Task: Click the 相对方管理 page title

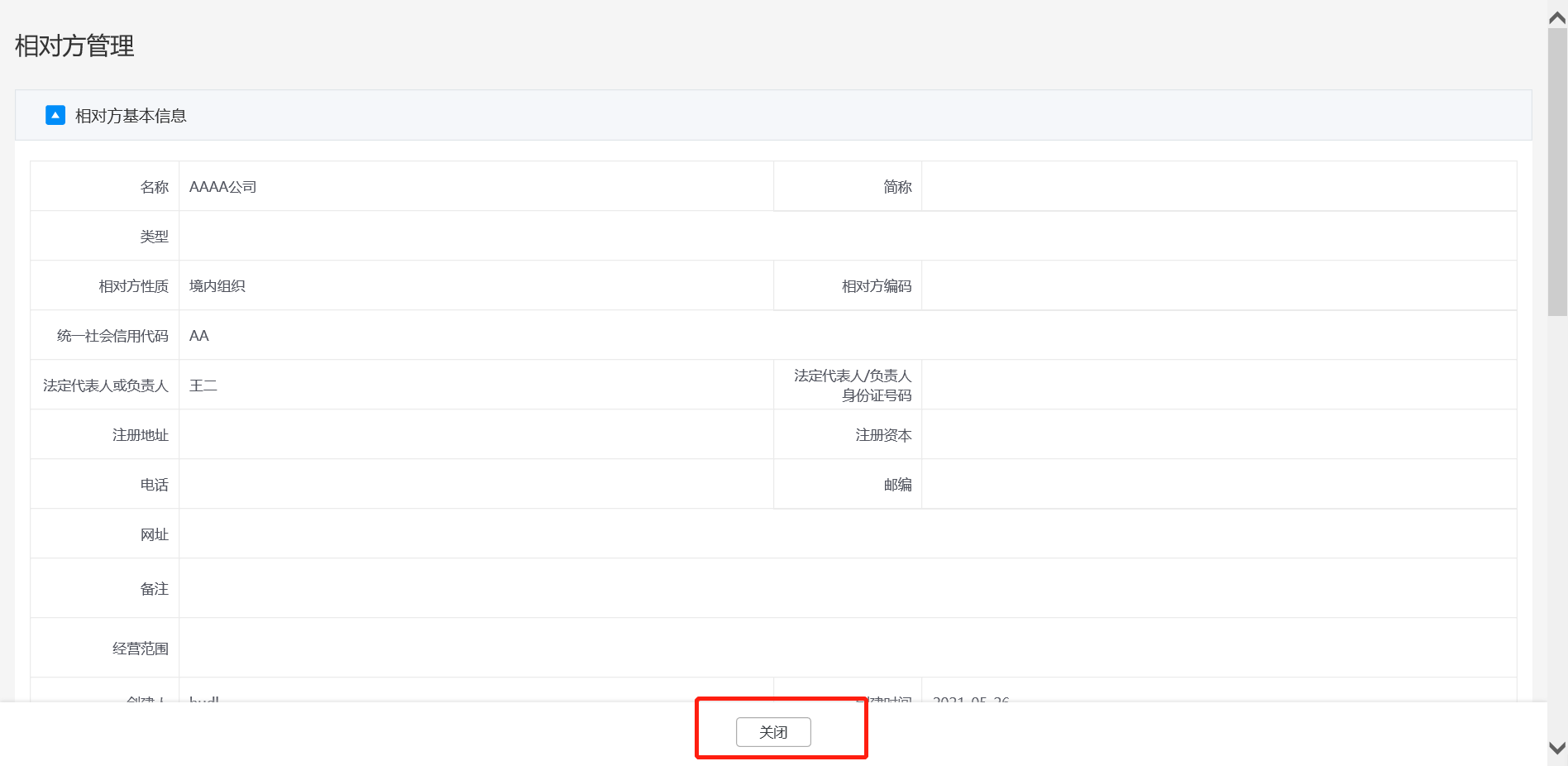Action: click(x=74, y=46)
